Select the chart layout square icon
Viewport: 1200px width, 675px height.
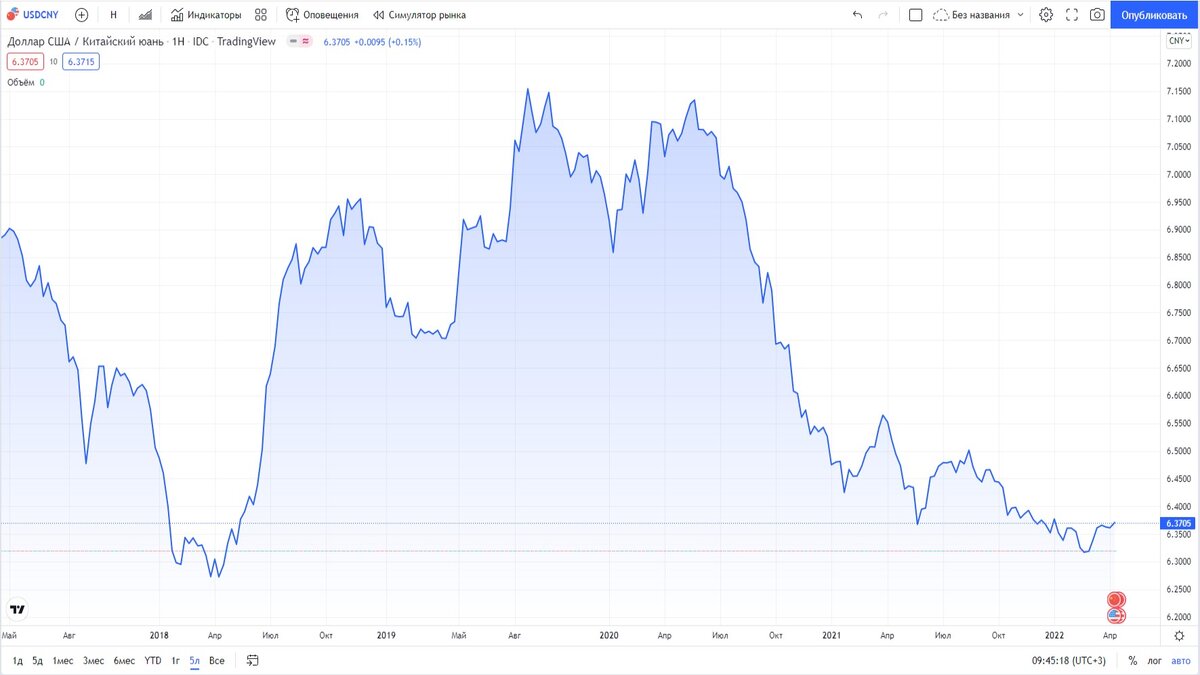point(915,15)
